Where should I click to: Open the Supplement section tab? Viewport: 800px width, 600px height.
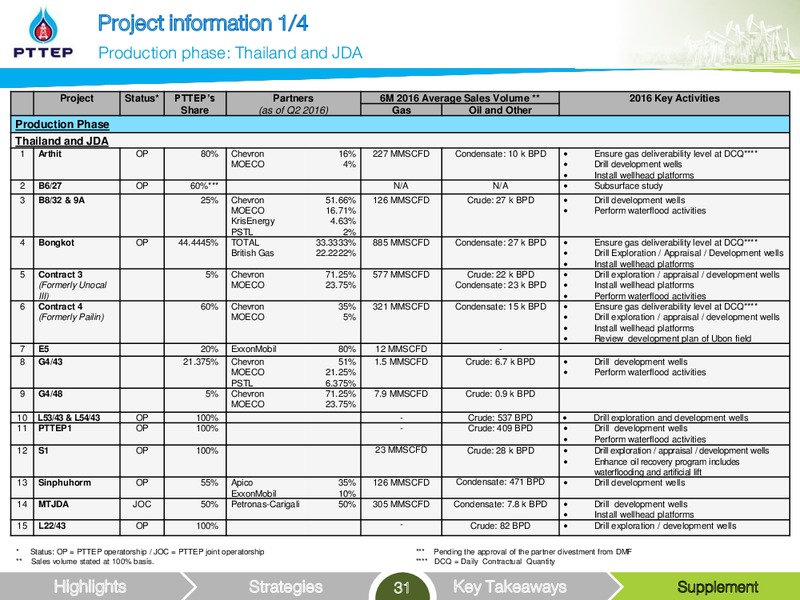click(x=717, y=587)
